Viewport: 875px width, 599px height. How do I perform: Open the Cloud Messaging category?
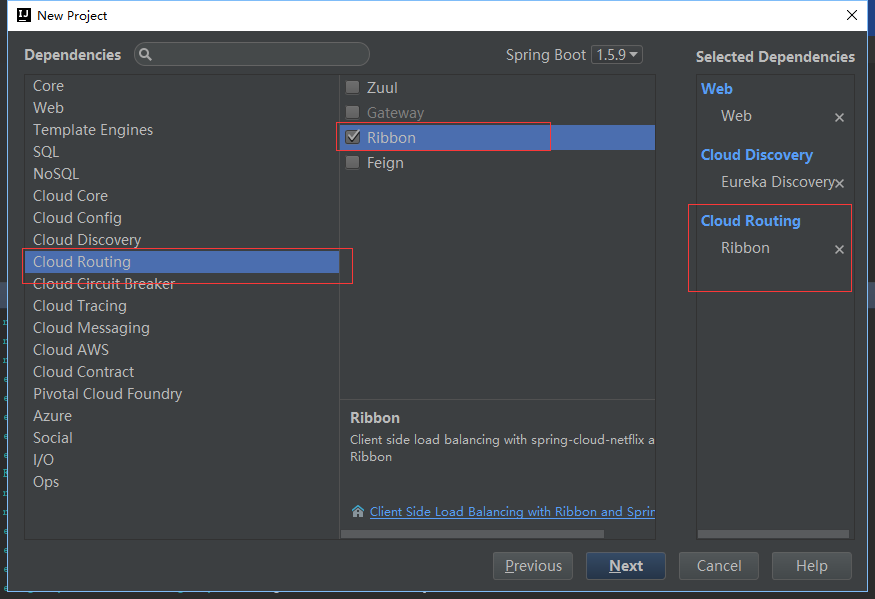pos(182,328)
